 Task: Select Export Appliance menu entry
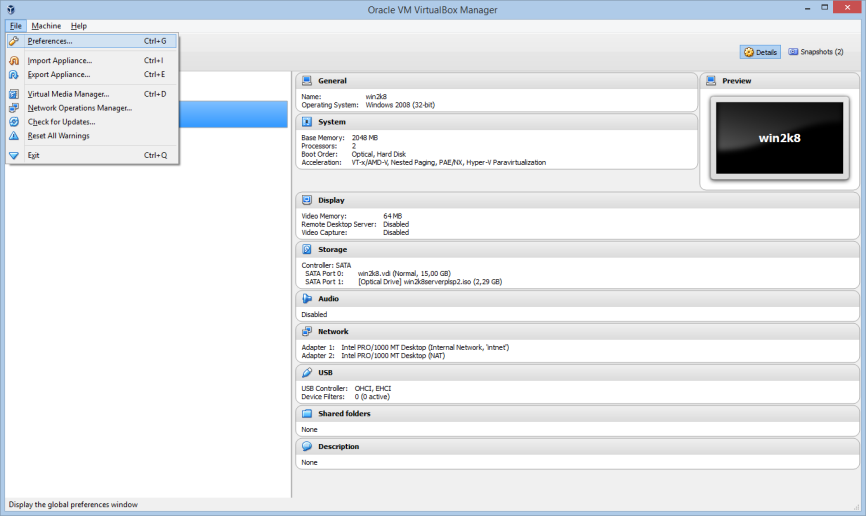point(92,74)
